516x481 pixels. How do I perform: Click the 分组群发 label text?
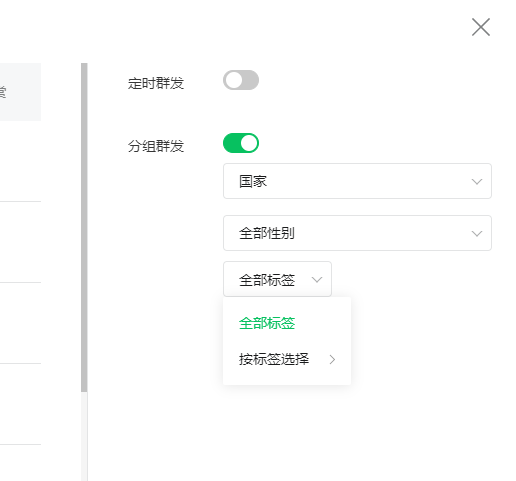(x=156, y=146)
